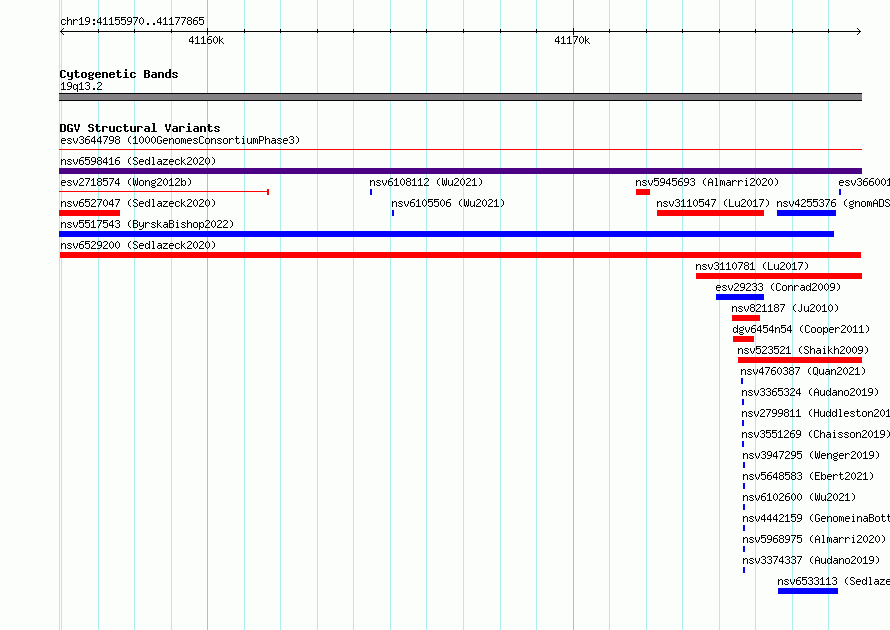This screenshot has height=630, width=890.
Task: Click the right arrow of the ruler
Action: 859,32
